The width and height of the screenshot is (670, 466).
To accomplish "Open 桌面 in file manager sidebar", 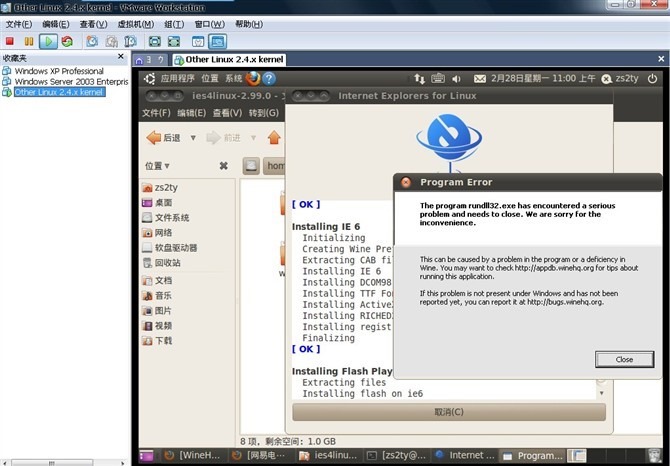I will [x=157, y=203].
